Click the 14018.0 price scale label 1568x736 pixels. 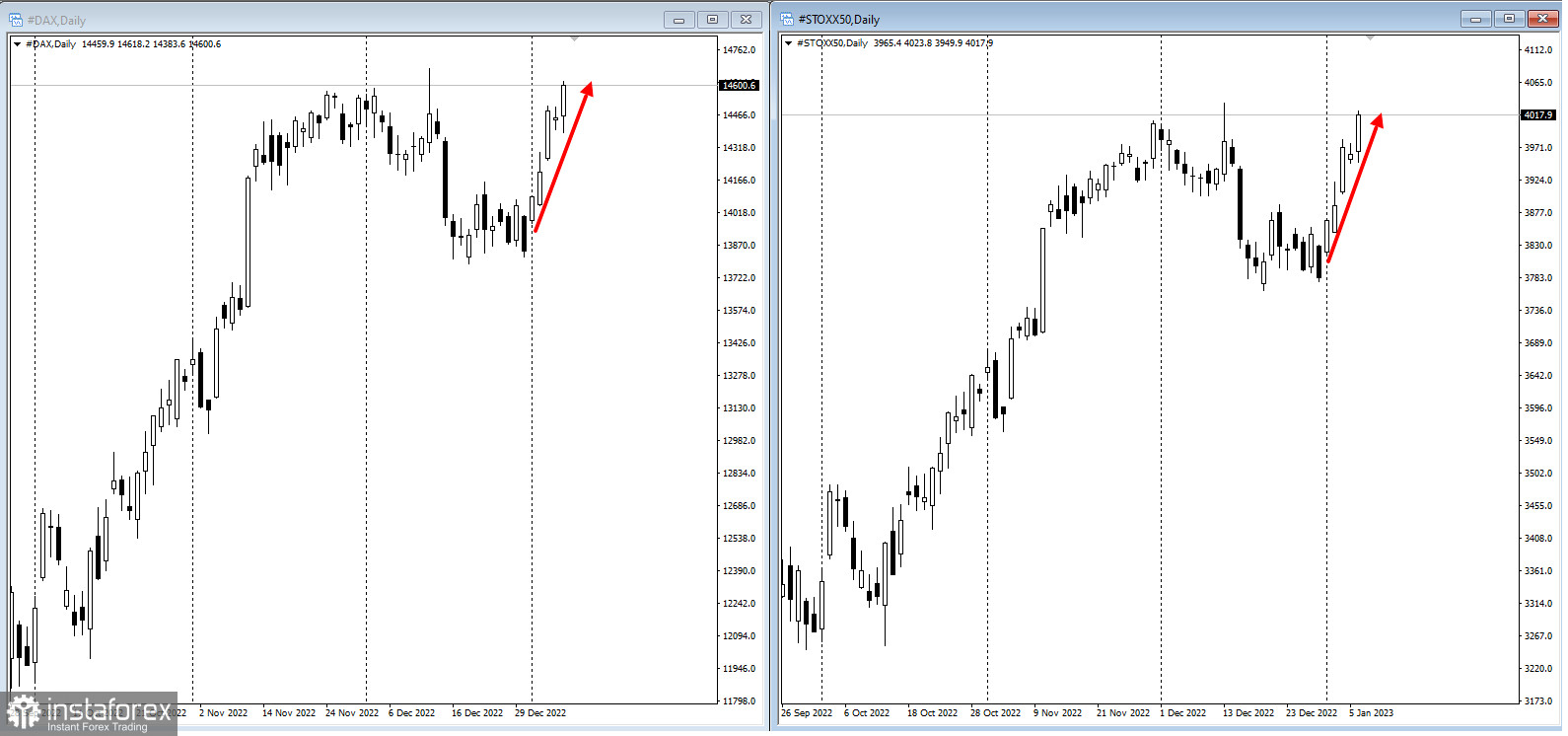(x=740, y=213)
